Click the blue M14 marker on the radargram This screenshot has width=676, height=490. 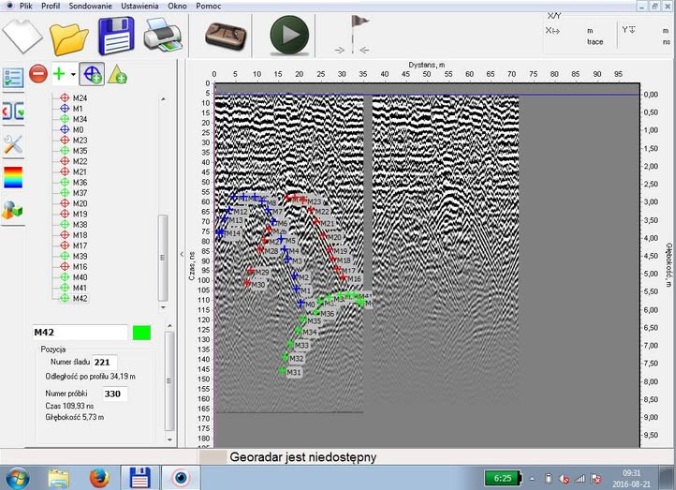click(x=220, y=233)
